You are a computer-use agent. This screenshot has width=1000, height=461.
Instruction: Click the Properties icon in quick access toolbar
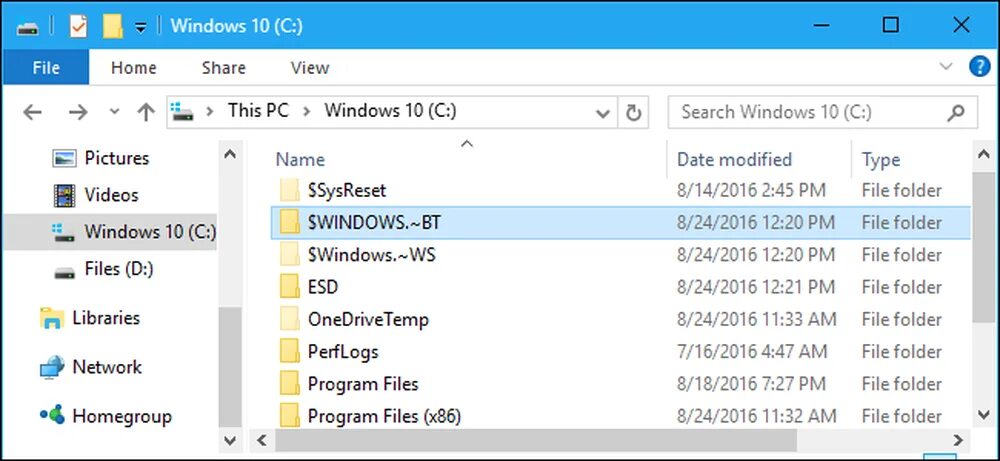tap(79, 25)
